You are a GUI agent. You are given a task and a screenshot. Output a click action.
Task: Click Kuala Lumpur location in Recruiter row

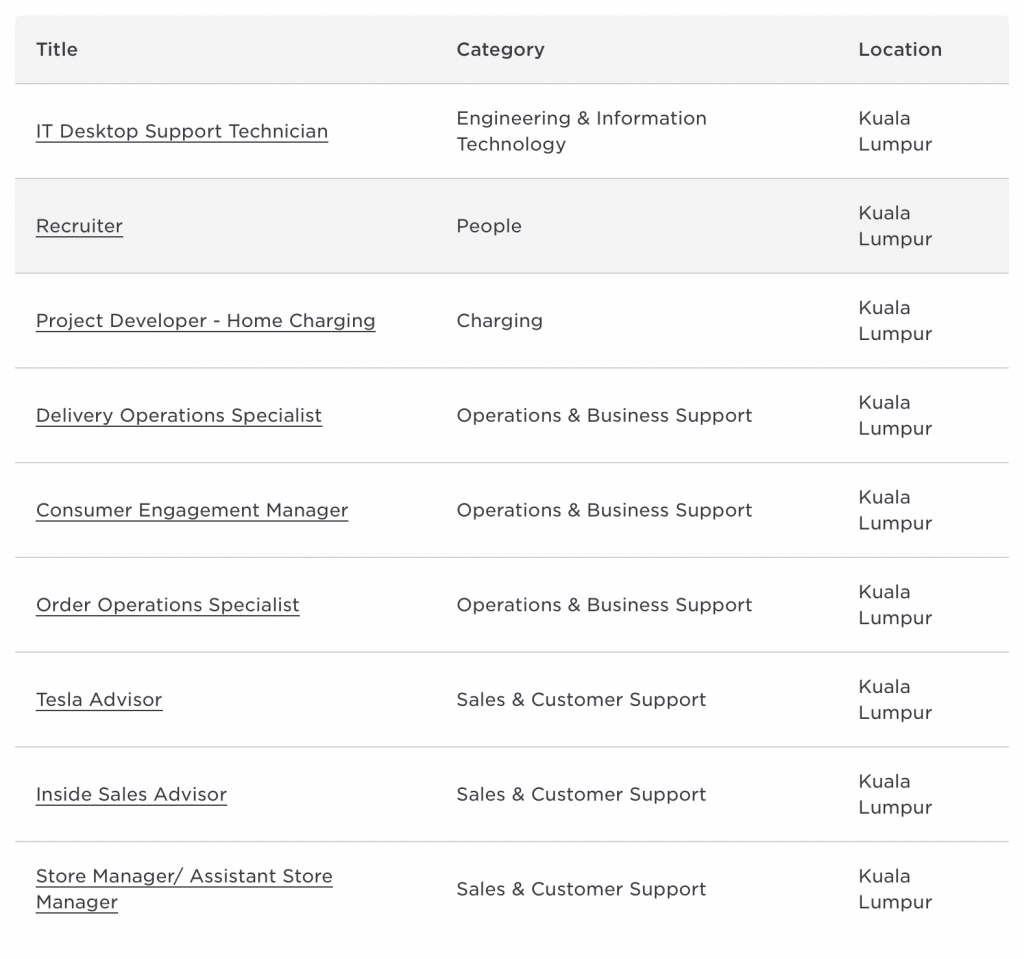pos(894,226)
